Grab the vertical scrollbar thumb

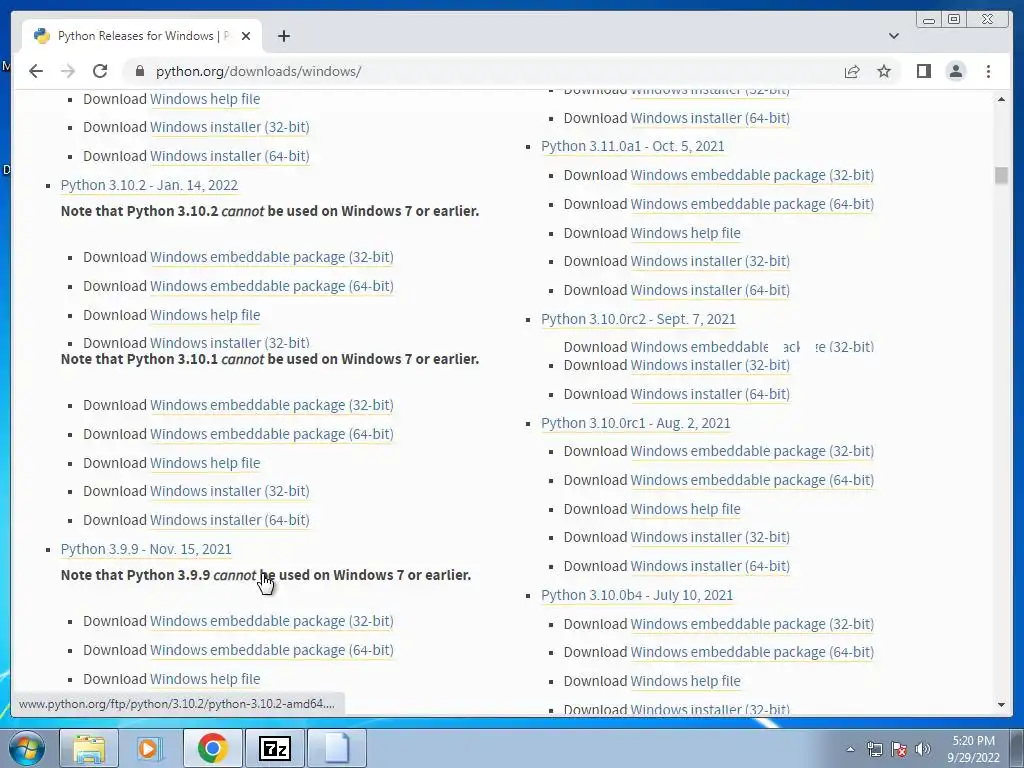[x=1001, y=175]
